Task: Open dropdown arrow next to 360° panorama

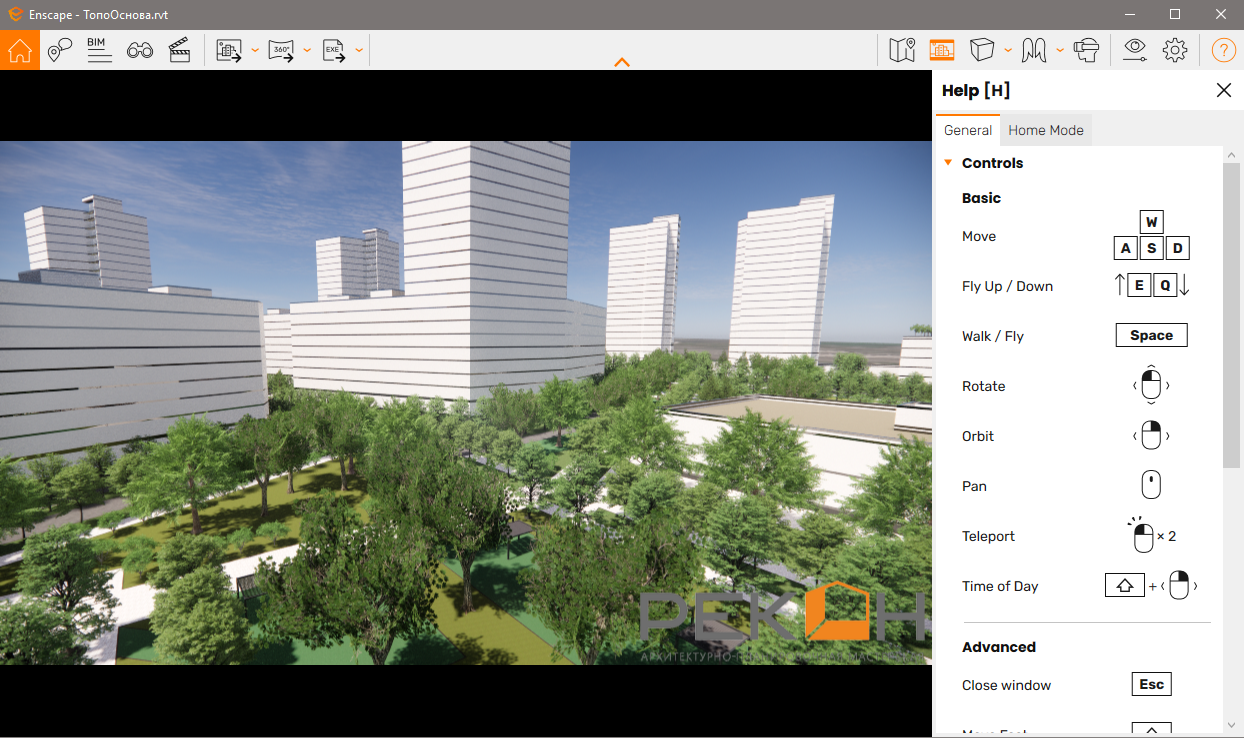Action: point(307,50)
